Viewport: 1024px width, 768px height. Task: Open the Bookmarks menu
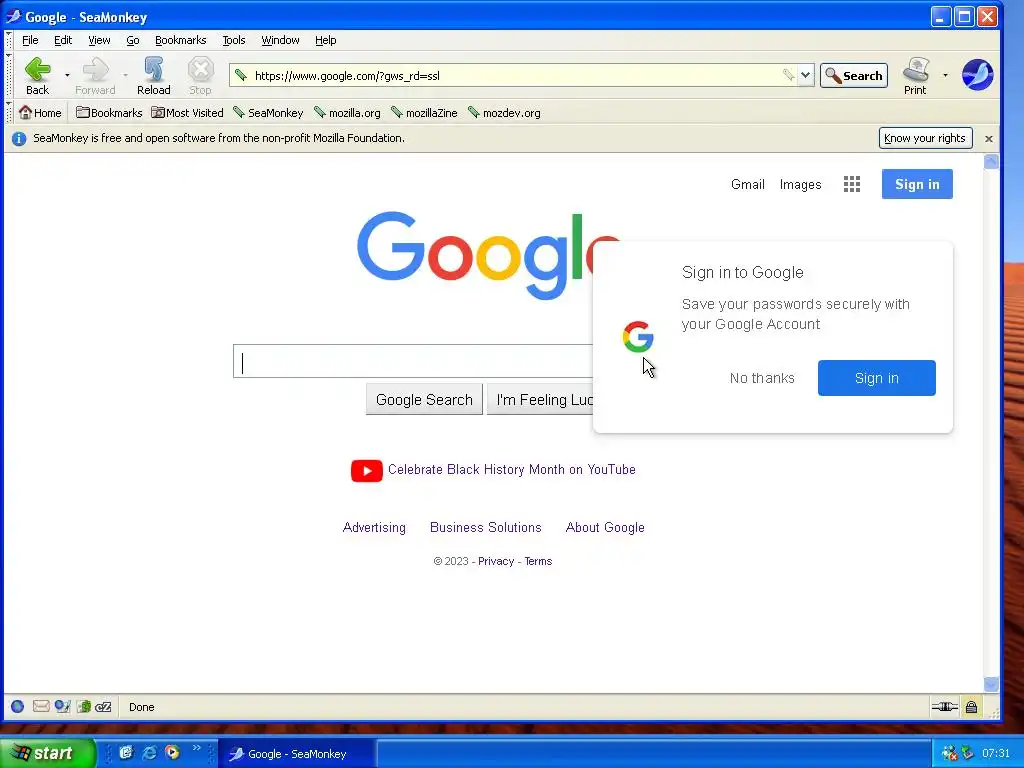pyautogui.click(x=180, y=40)
